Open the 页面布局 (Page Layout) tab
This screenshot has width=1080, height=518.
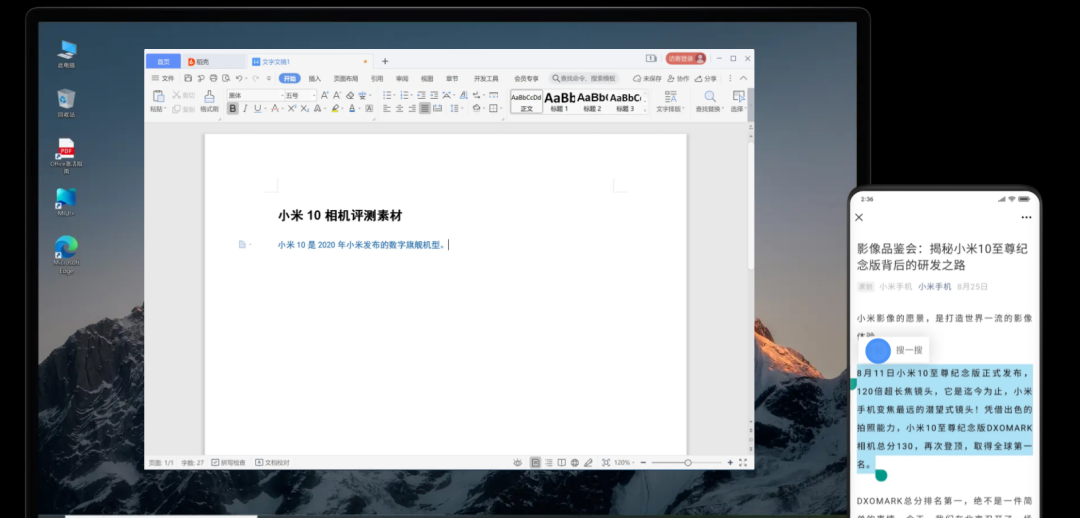345,78
